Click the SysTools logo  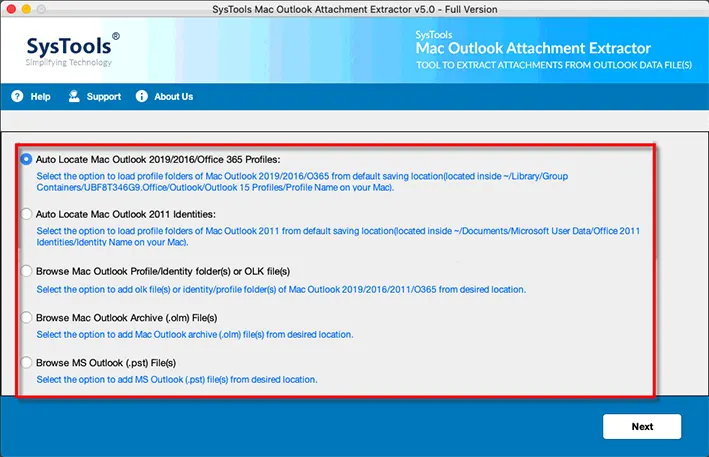tap(72, 50)
